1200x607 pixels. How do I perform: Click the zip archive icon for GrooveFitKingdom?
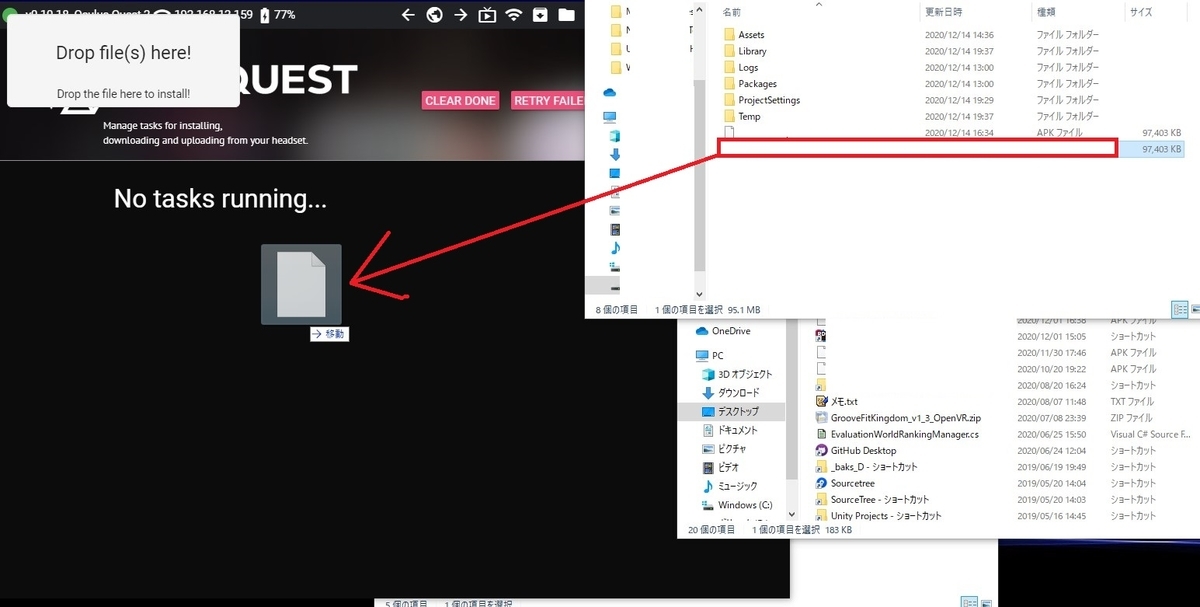(821, 418)
